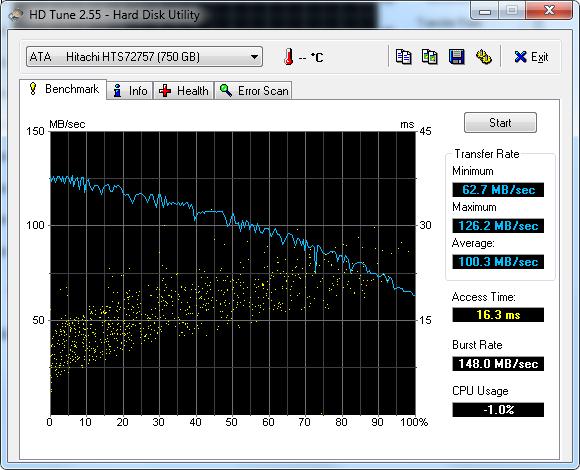Click the blue X Exit icon
The height and width of the screenshot is (470, 580).
tap(520, 57)
